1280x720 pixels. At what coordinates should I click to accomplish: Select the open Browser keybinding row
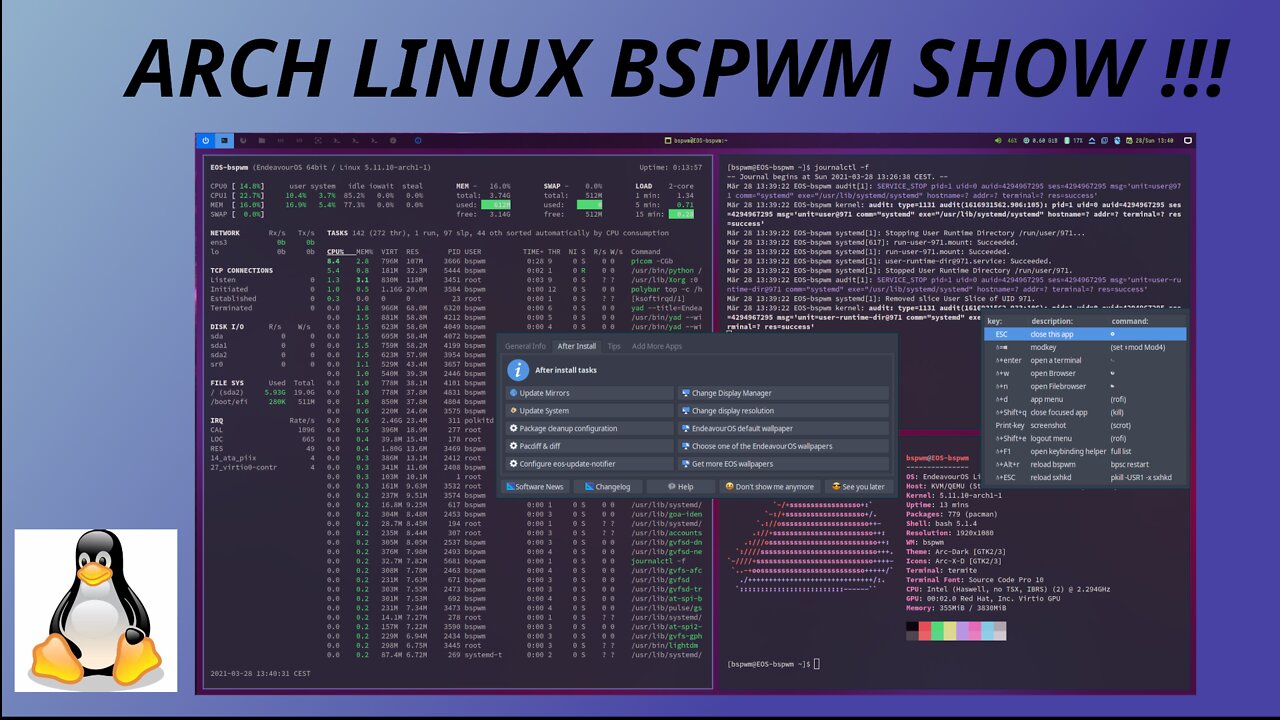tap(1085, 373)
